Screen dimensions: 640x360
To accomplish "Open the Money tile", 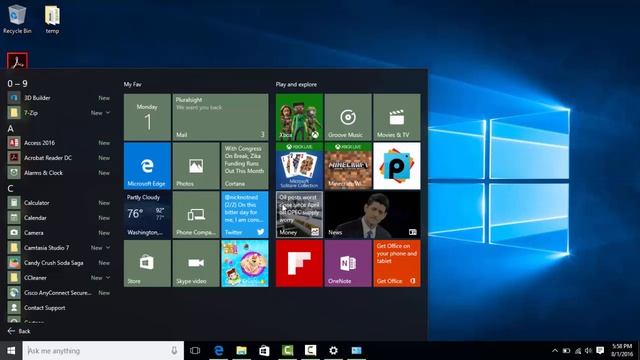I will (x=299, y=215).
